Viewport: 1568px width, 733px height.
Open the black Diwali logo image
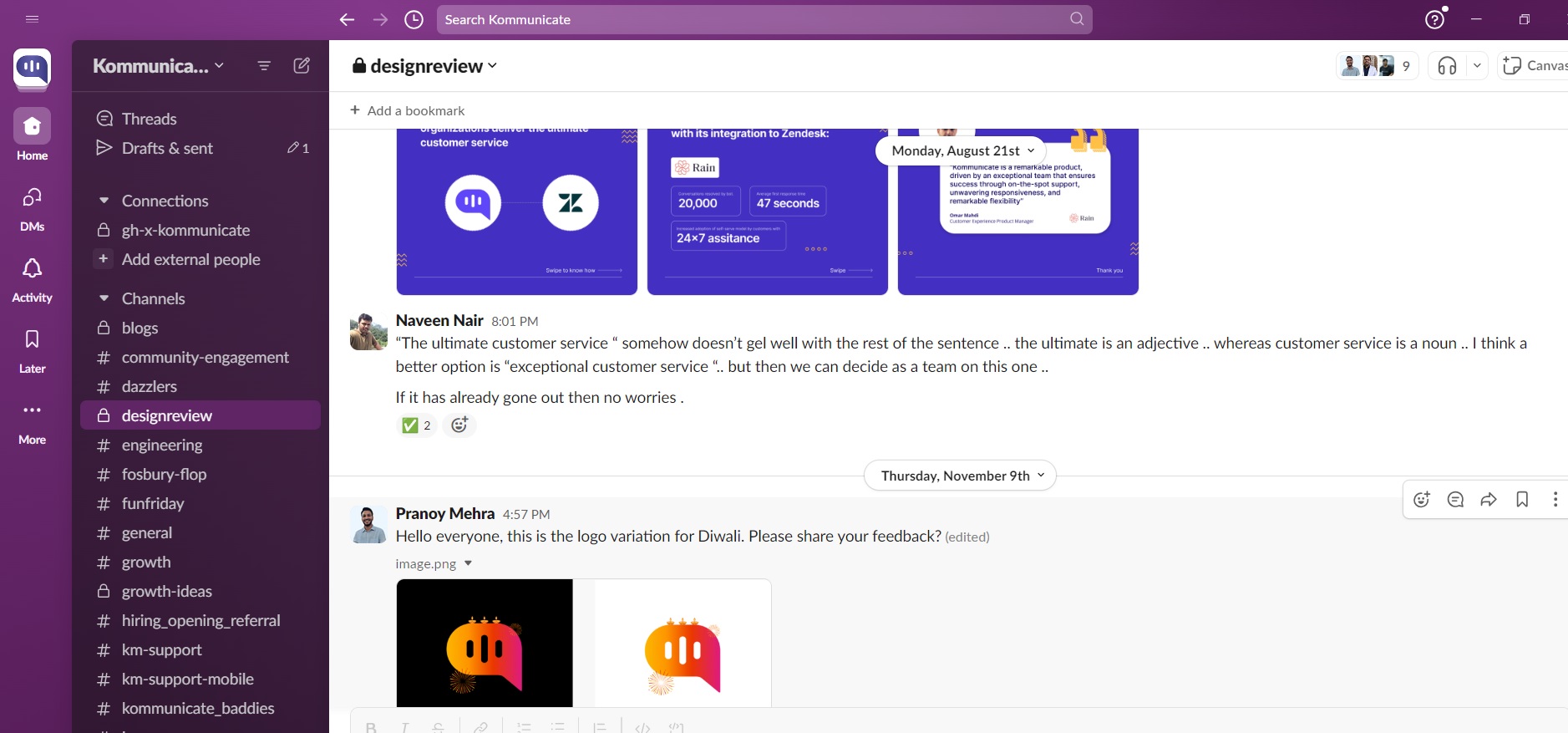point(485,644)
